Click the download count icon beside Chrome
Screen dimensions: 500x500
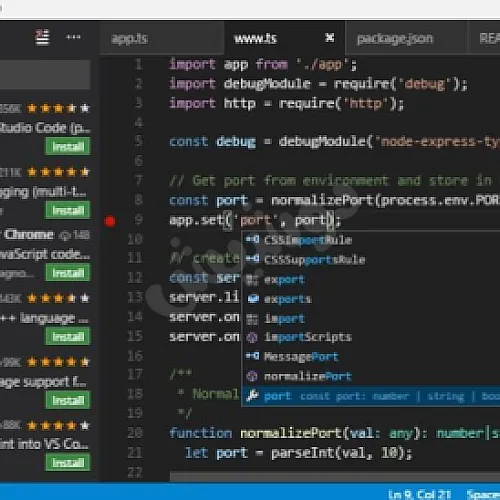point(64,236)
